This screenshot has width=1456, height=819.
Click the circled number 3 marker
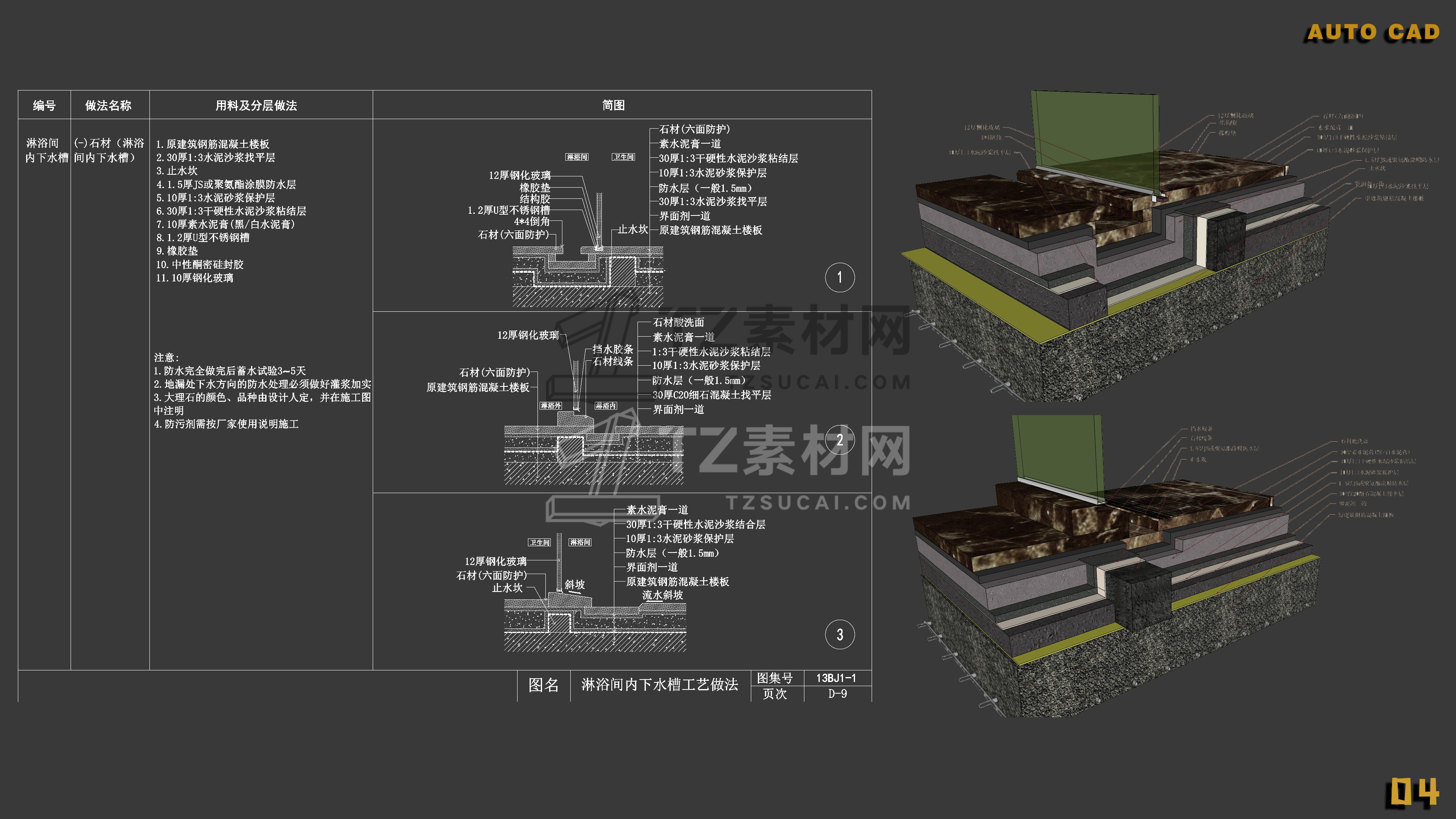(839, 634)
